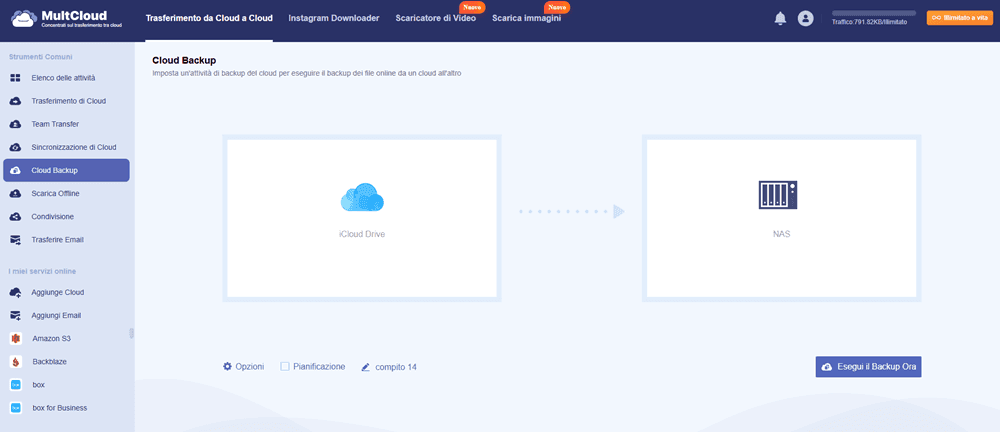
Task: Click the NAS destination box
Action: 781,218
